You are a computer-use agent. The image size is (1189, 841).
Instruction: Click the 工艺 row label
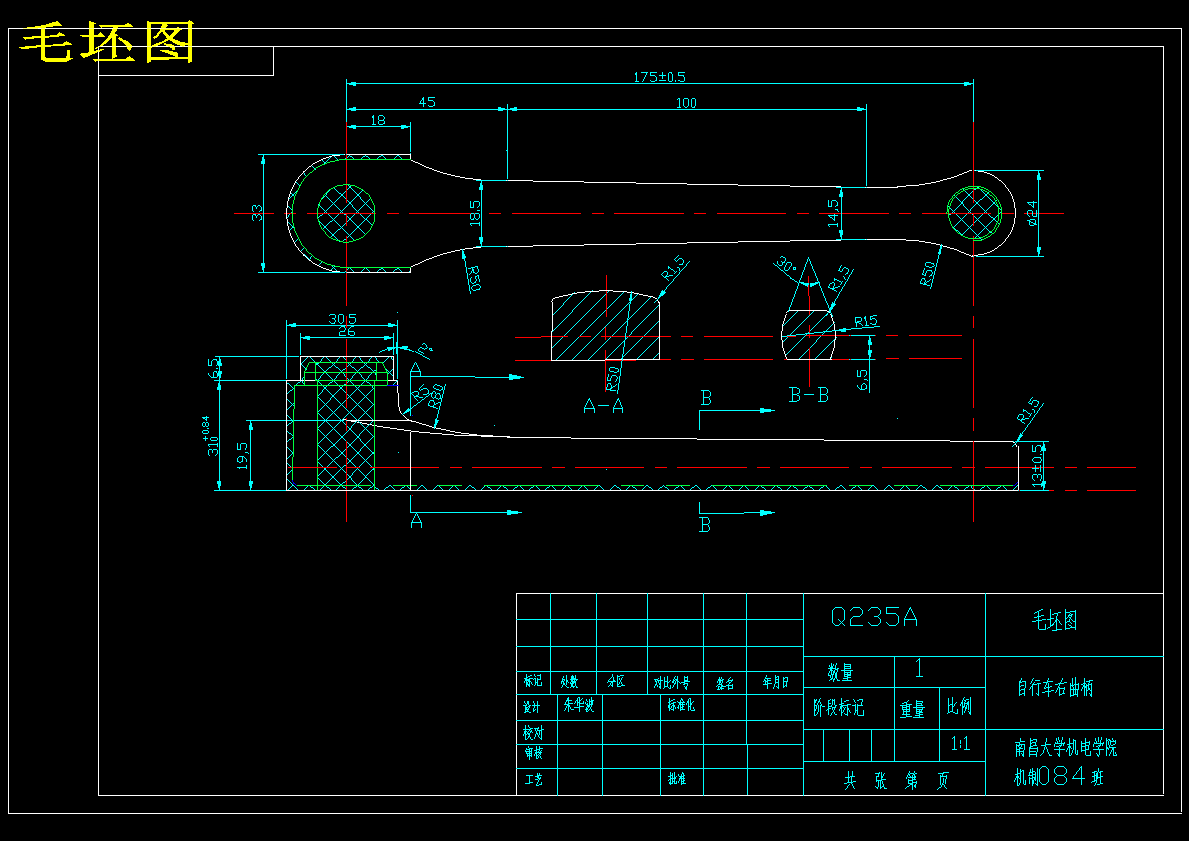[x=533, y=780]
